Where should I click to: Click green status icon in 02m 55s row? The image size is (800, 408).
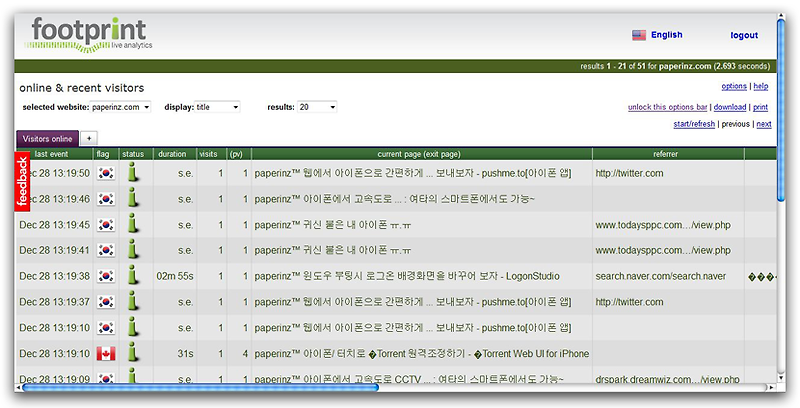[133, 275]
